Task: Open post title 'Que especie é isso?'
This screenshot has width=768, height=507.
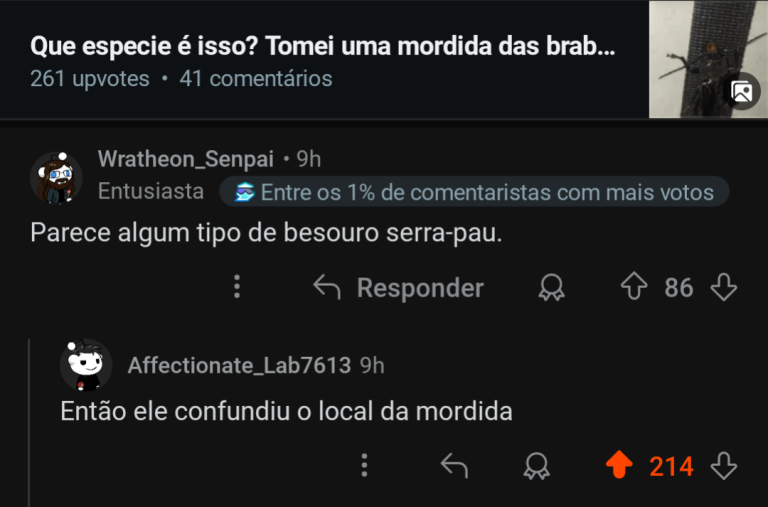Action: [322, 46]
